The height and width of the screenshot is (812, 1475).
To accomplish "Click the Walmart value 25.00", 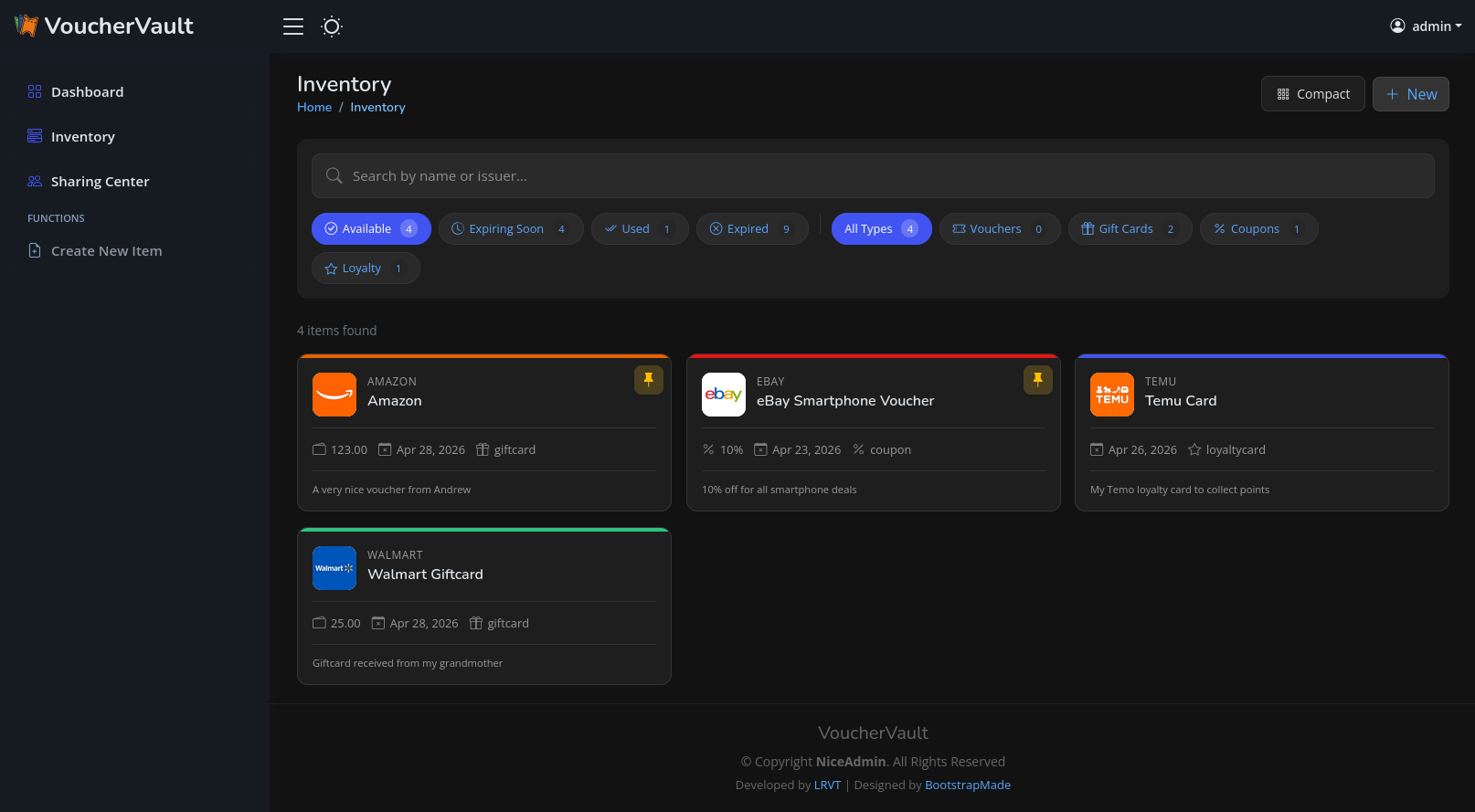I will 345,624.
